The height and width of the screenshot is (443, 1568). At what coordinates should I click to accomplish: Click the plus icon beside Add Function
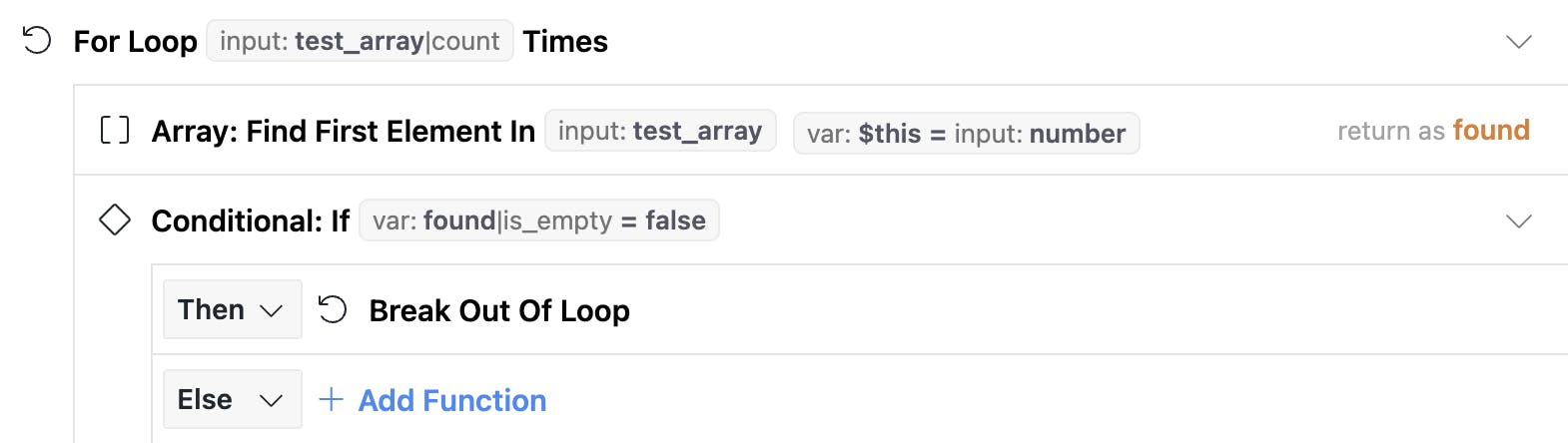[x=331, y=400]
